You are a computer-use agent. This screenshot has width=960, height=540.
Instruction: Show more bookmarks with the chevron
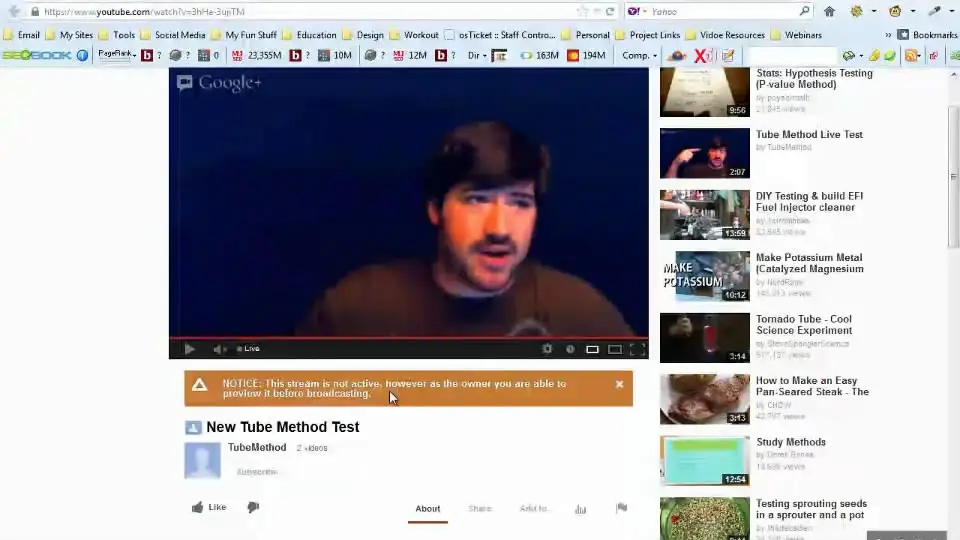click(888, 35)
